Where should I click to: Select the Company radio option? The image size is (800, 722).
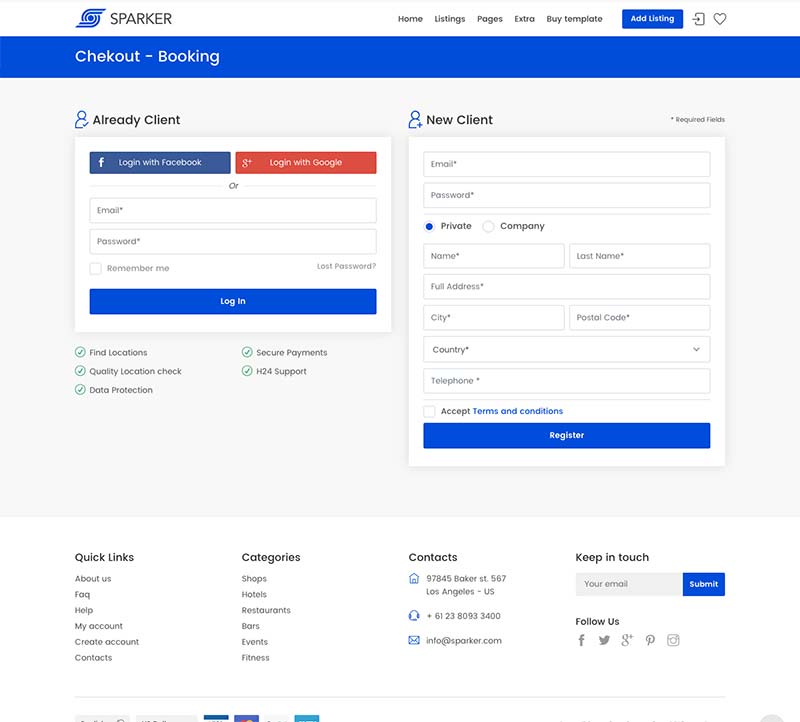[x=489, y=227]
